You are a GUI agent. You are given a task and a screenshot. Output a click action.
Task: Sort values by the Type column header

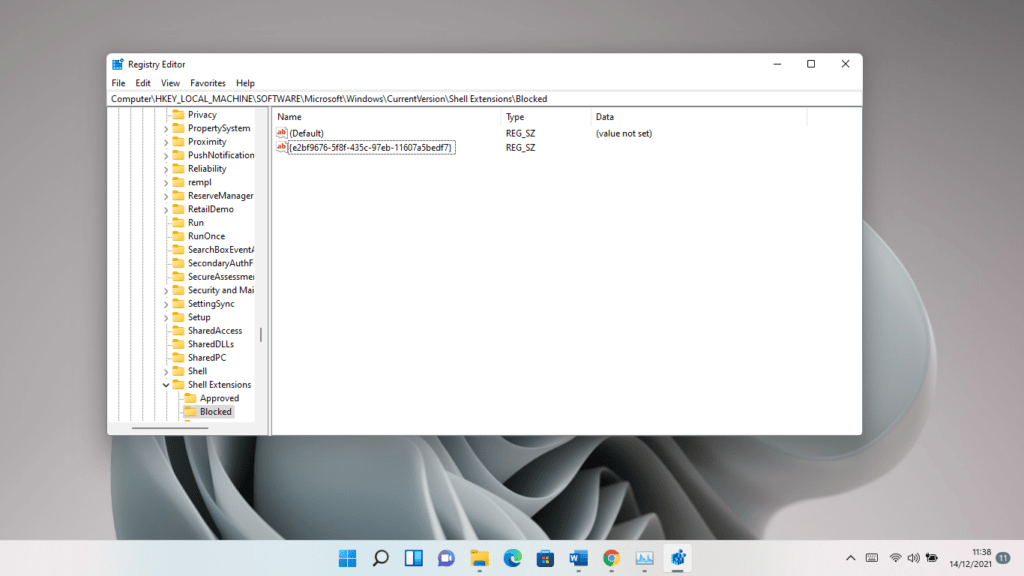pos(520,116)
